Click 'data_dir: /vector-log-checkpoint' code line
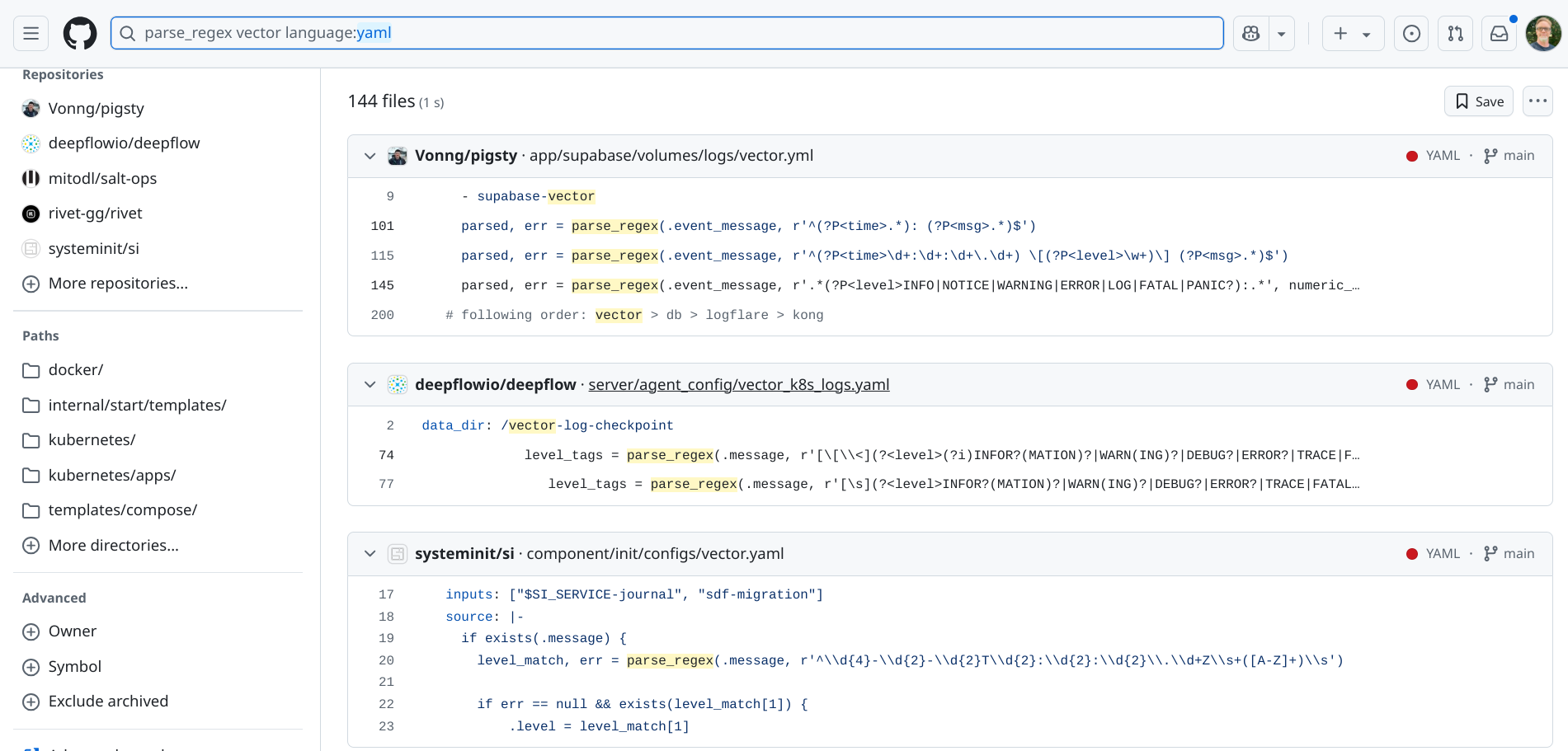The width and height of the screenshot is (1568, 751). pos(548,425)
